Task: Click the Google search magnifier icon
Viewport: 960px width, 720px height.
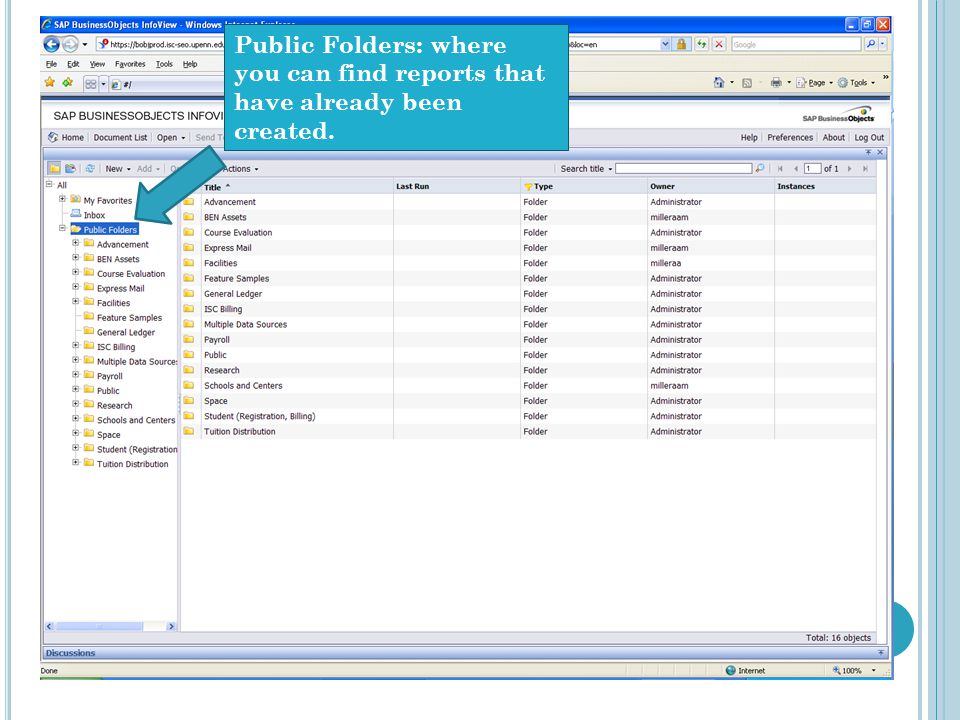Action: pyautogui.click(x=871, y=44)
